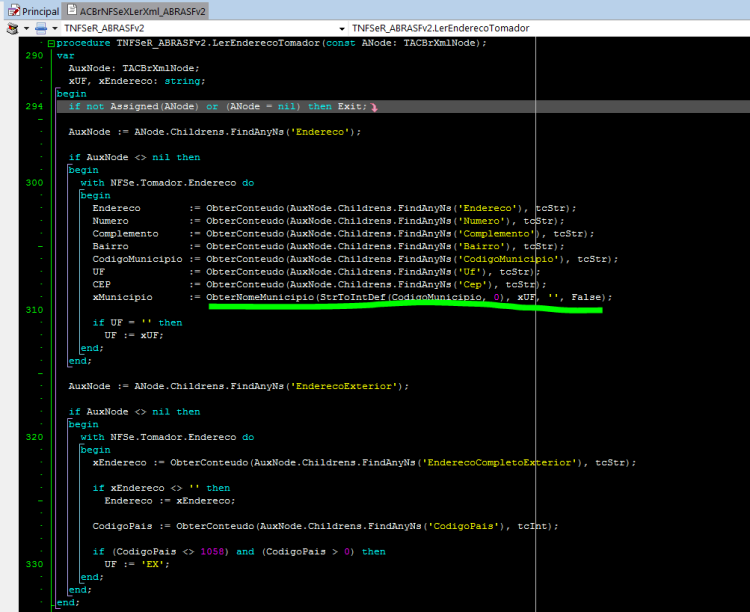Click the 'CodigoMunicipio' assignment variable name
Viewport: 750px width, 612px height.
pos(137,259)
